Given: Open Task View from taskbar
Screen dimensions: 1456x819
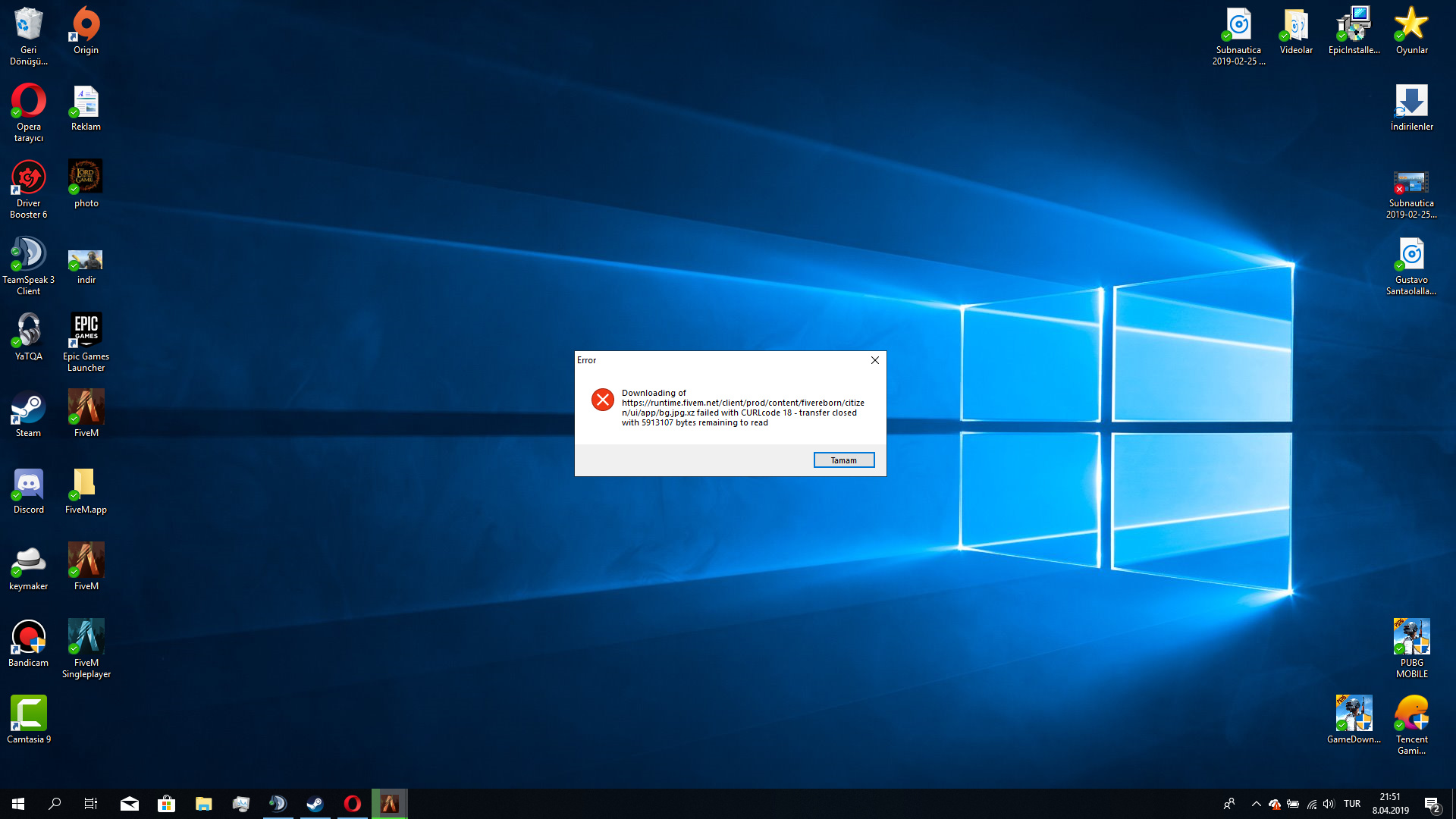Looking at the screenshot, I should point(91,804).
